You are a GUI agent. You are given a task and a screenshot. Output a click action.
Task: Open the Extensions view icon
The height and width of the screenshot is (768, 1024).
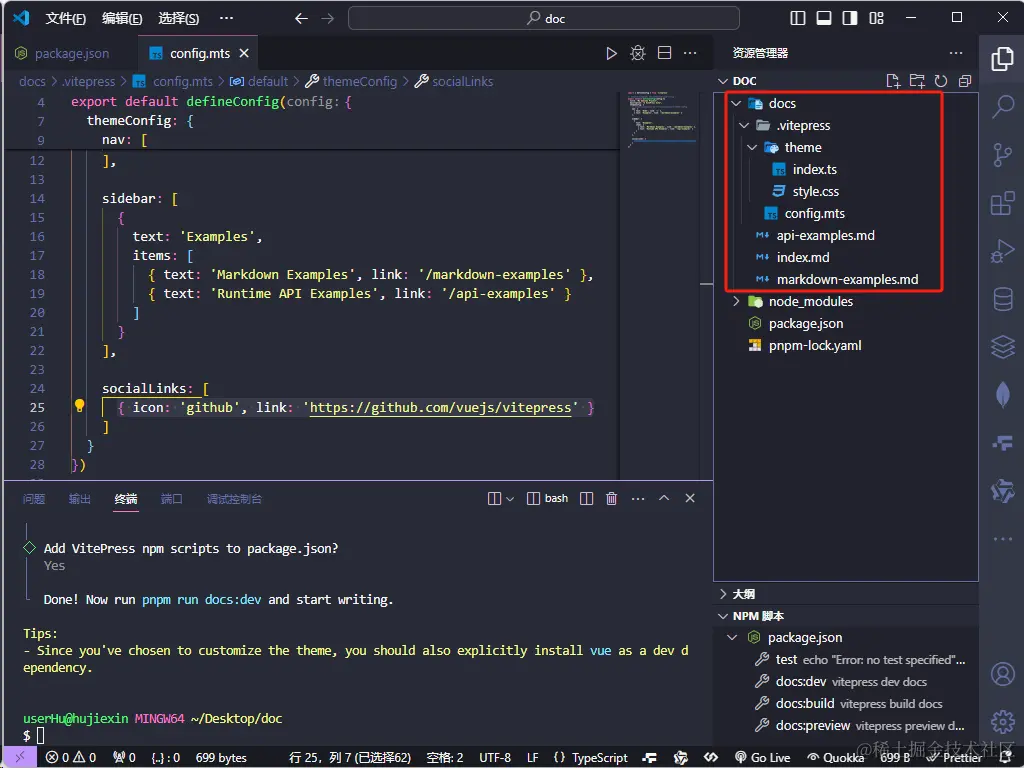1002,203
